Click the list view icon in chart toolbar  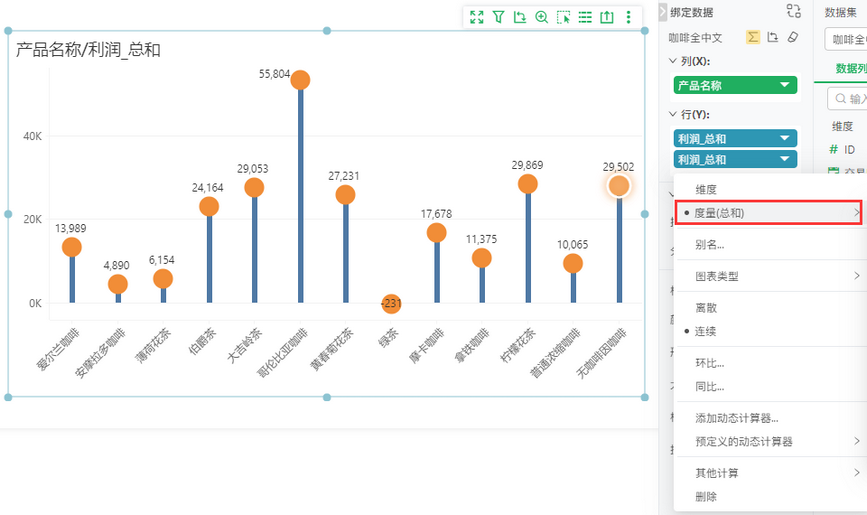click(x=585, y=17)
